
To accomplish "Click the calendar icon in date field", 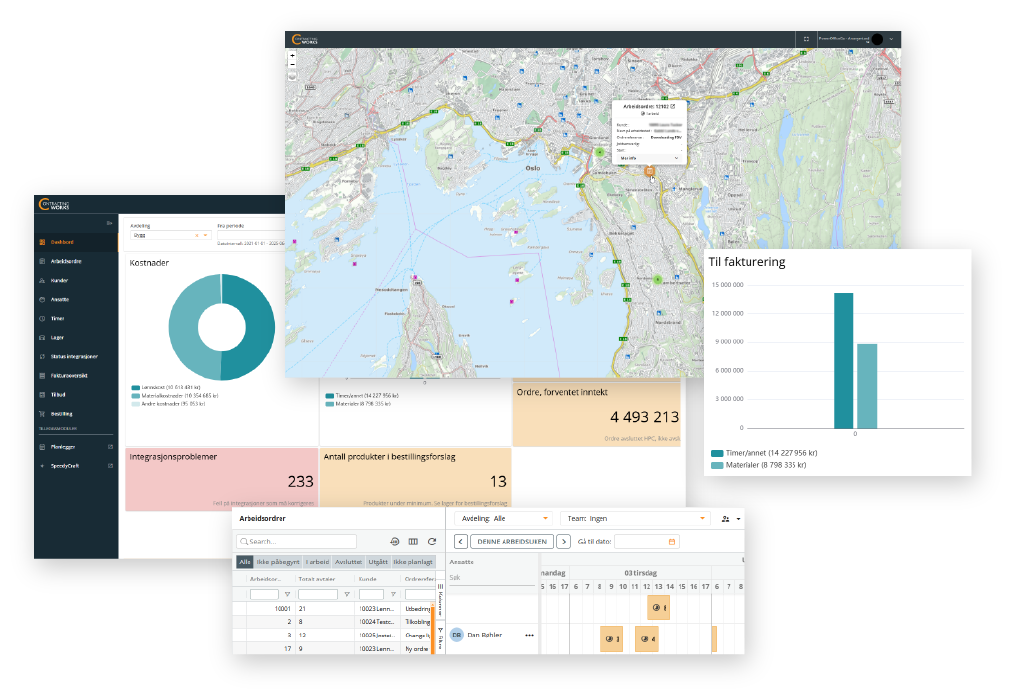I will [x=671, y=541].
